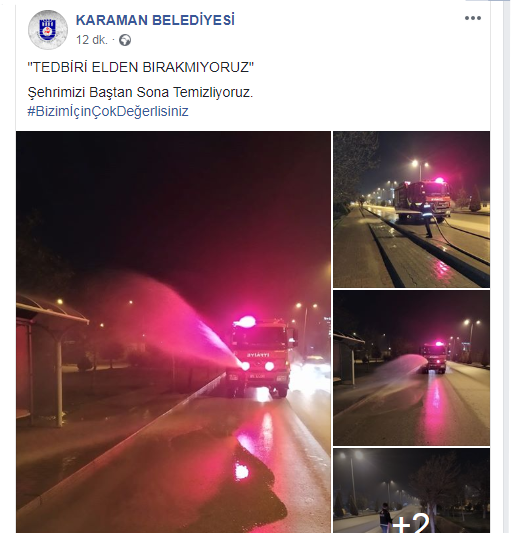511x533 pixels.
Task: Open the KARAMAN BELEDİYESİ page name link
Action: tap(155, 20)
